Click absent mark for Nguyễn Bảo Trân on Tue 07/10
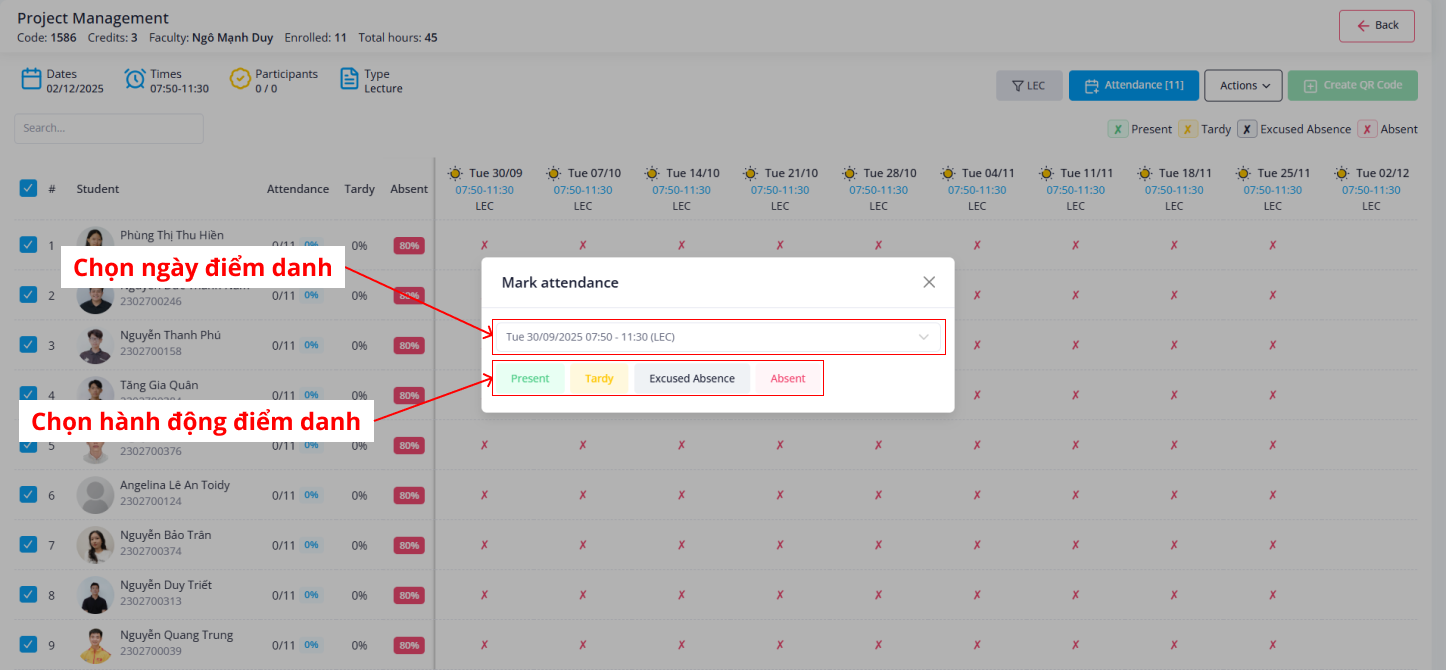1446x670 pixels. (583, 545)
